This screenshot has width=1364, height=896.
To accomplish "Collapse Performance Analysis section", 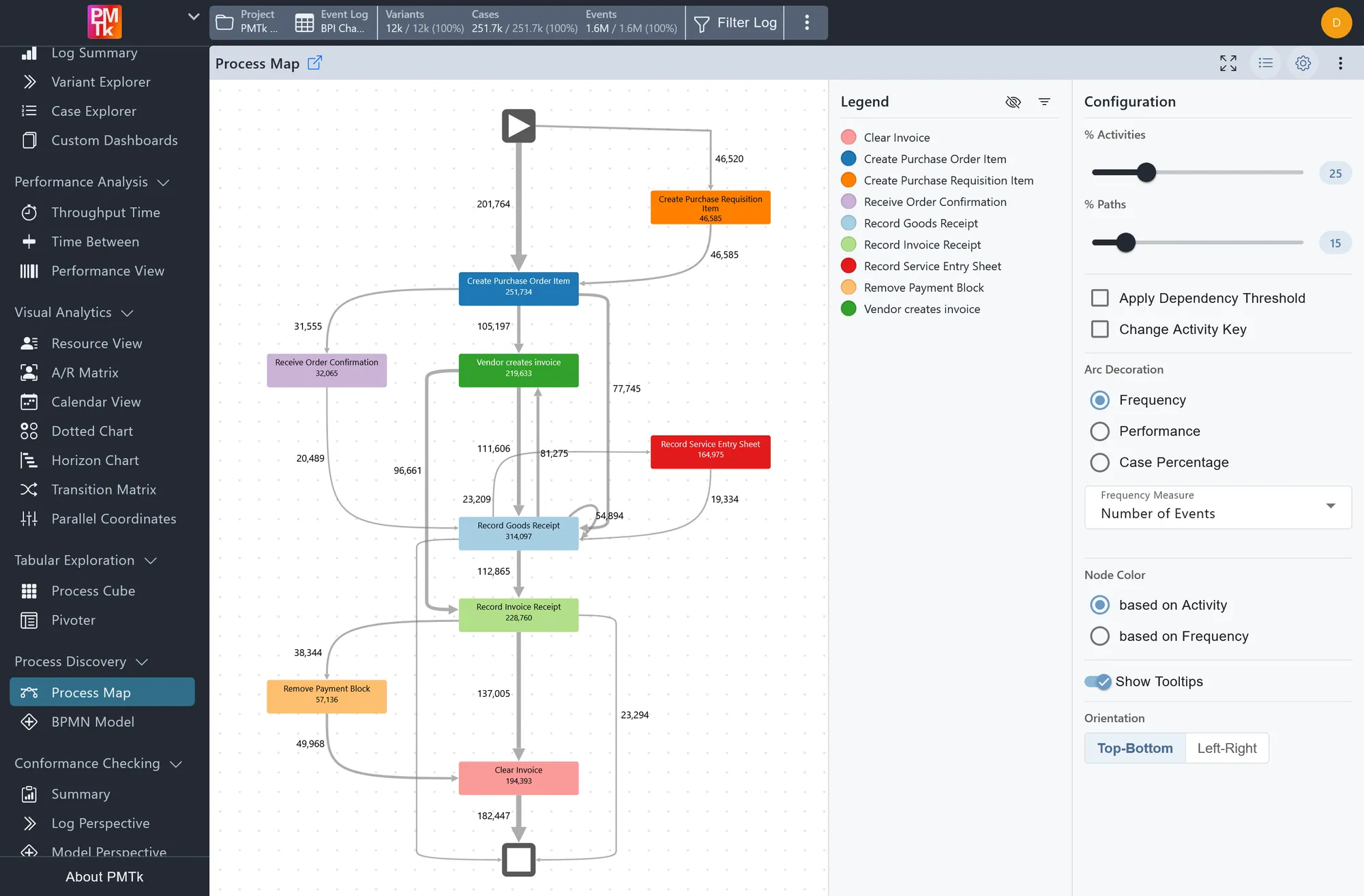I will pyautogui.click(x=92, y=182).
